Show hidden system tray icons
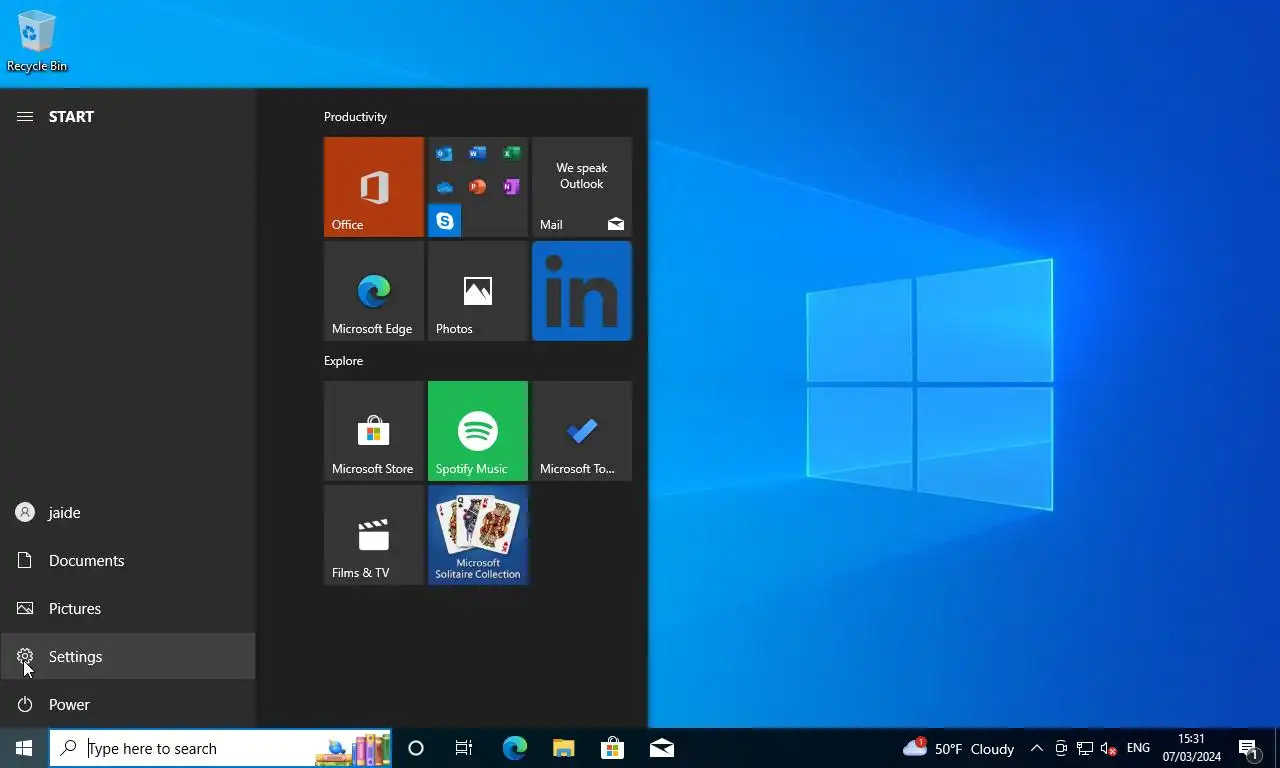The width and height of the screenshot is (1280, 768). [x=1037, y=748]
